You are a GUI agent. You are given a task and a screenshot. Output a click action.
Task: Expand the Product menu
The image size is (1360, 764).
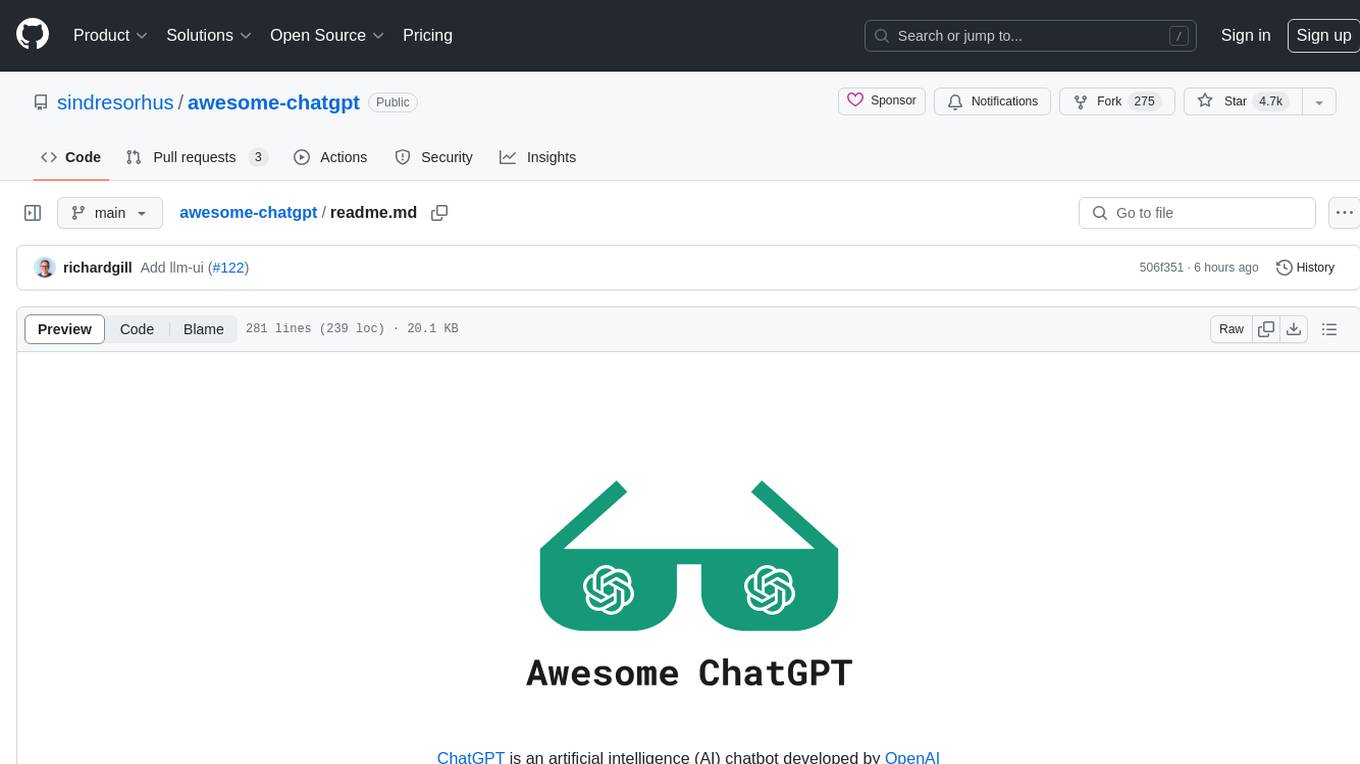pyautogui.click(x=110, y=35)
